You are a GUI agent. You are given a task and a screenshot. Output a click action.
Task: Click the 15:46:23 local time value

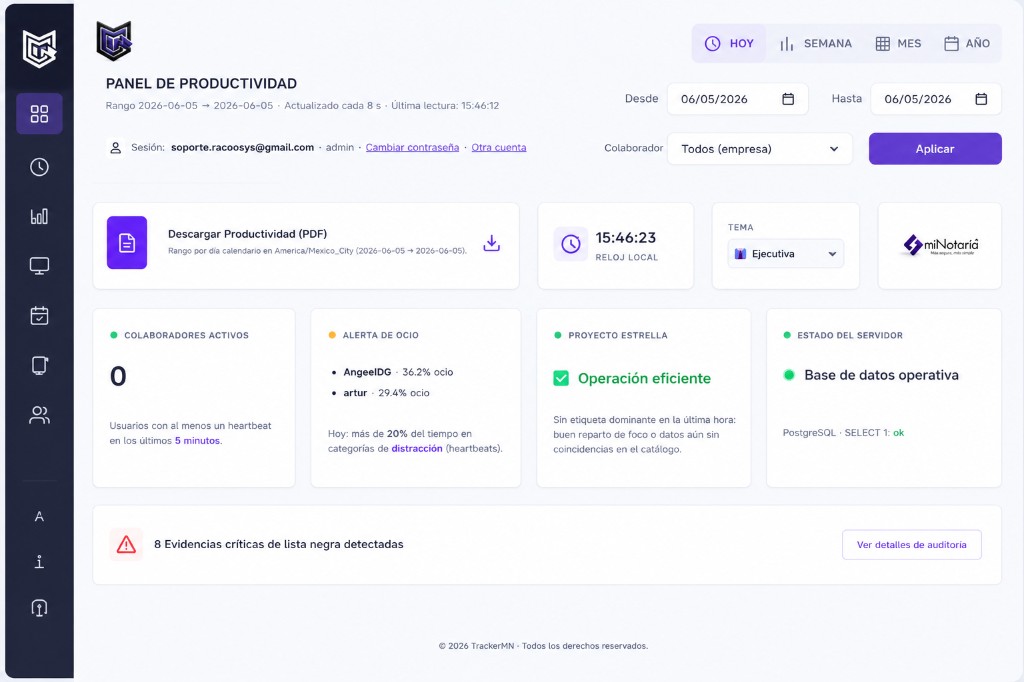pos(626,238)
